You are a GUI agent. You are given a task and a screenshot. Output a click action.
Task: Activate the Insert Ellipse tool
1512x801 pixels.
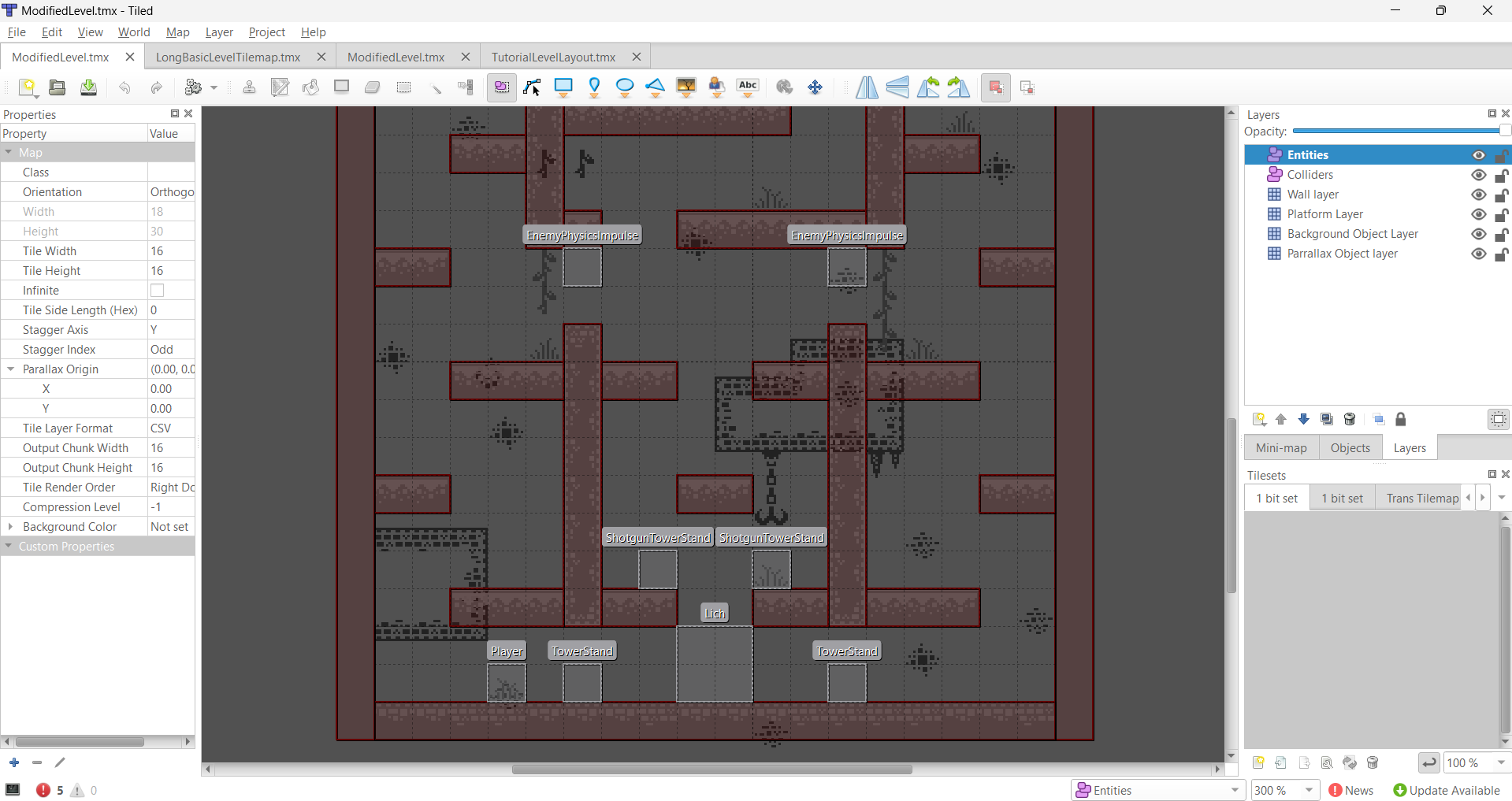click(x=625, y=87)
